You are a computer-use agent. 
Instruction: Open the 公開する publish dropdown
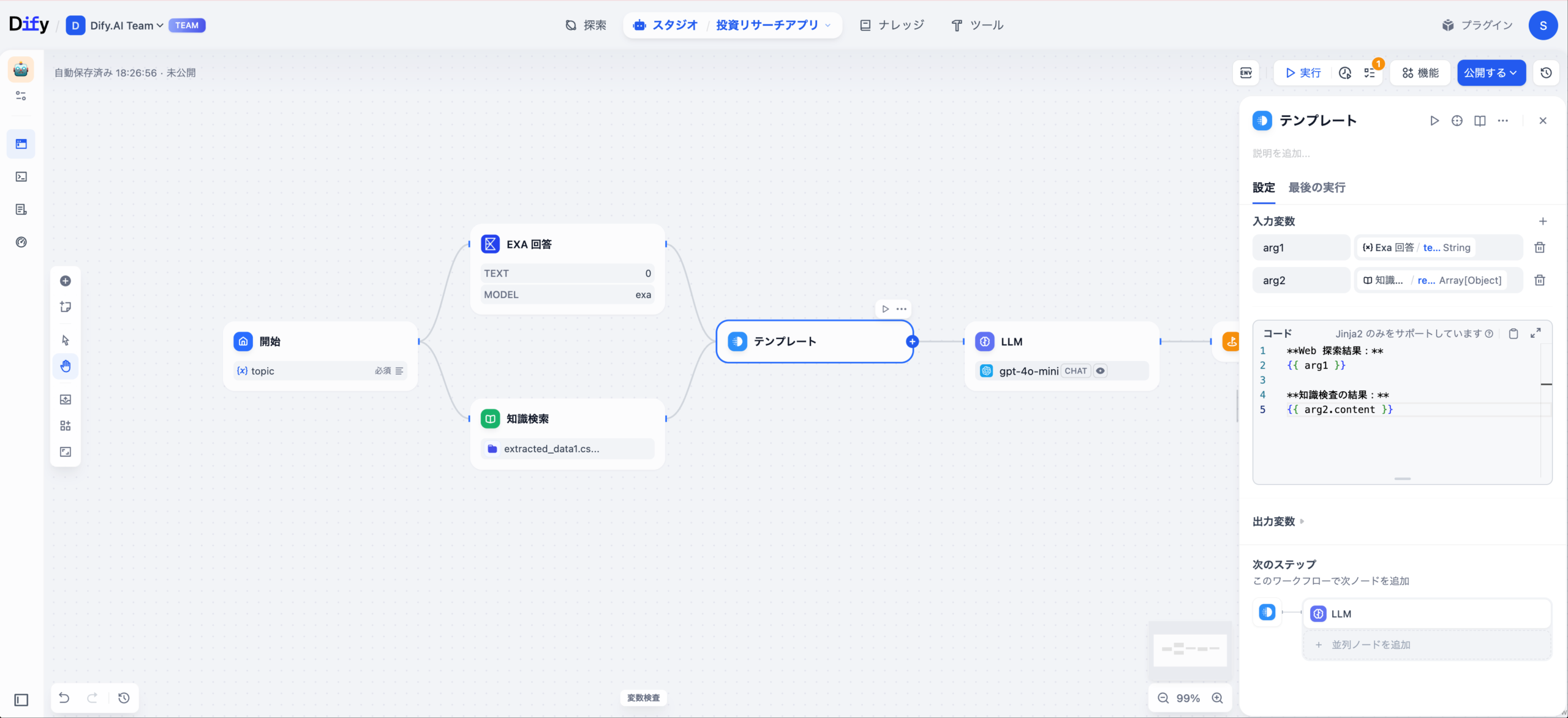tap(1490, 73)
